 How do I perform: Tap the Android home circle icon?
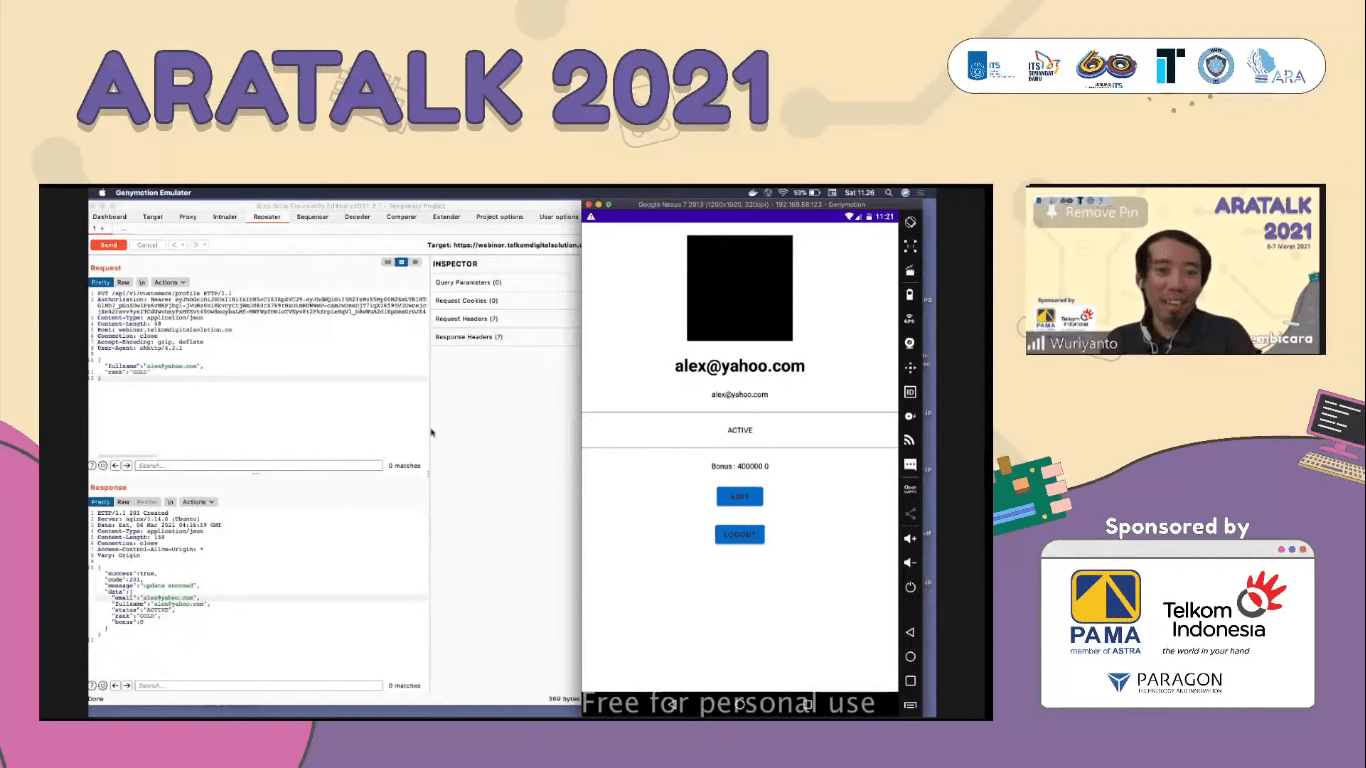[x=910, y=657]
